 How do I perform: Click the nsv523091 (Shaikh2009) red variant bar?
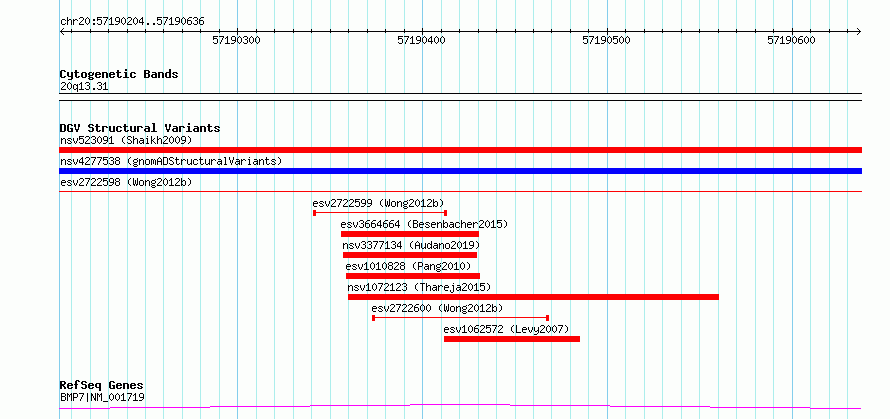point(460,150)
